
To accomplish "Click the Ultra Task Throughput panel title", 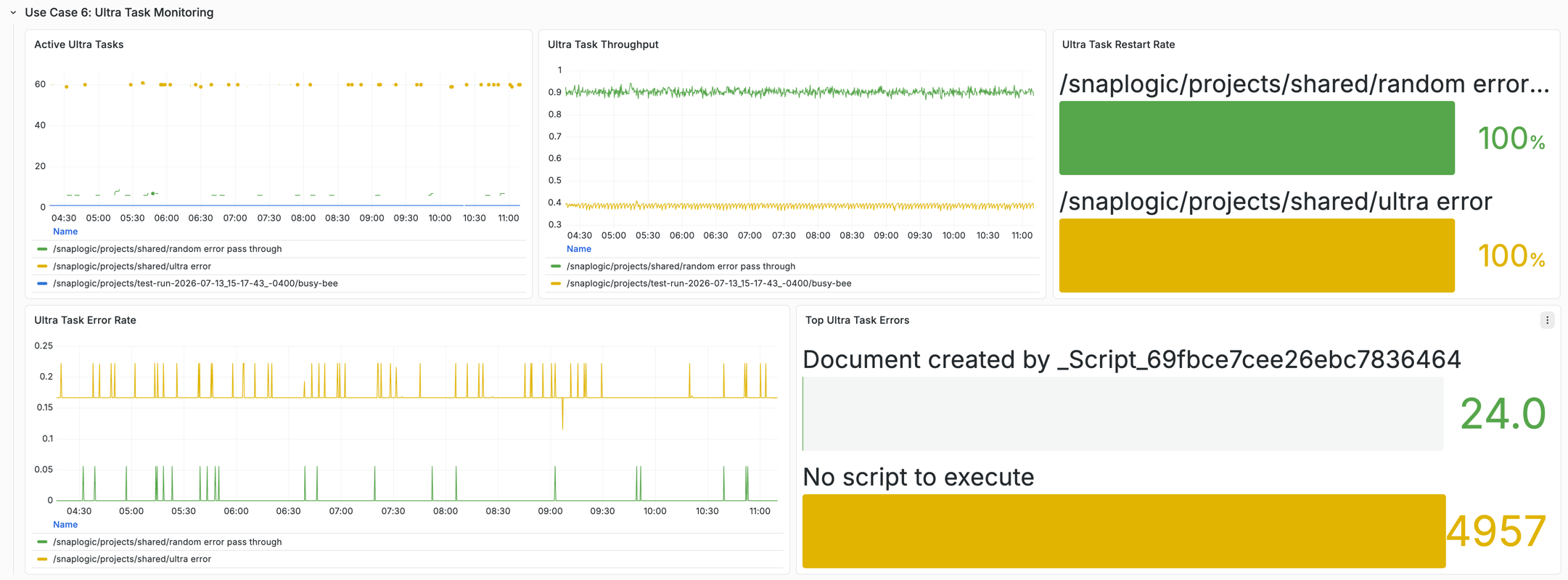I will (x=603, y=44).
